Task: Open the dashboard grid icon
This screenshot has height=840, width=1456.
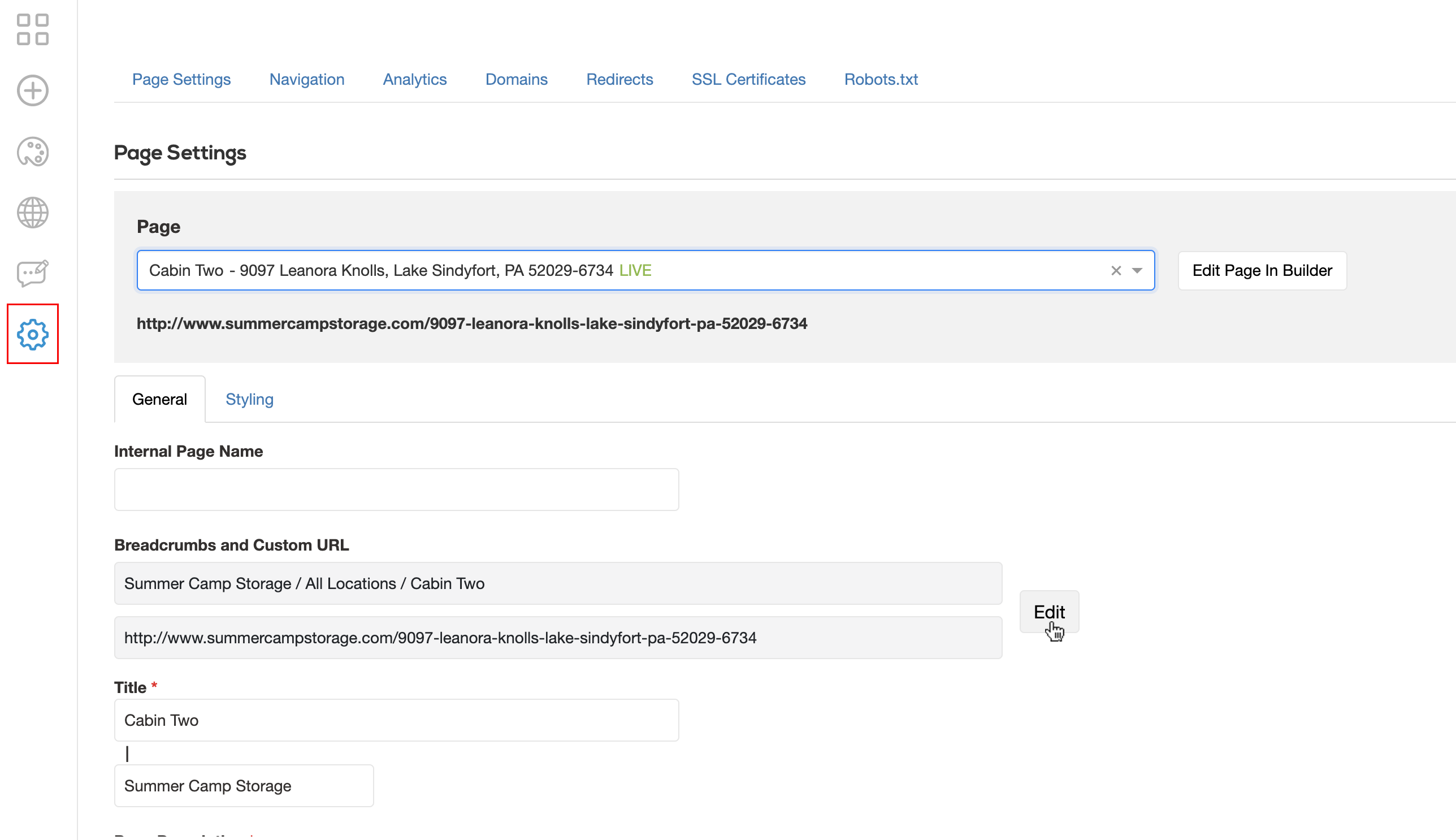Action: [32, 29]
